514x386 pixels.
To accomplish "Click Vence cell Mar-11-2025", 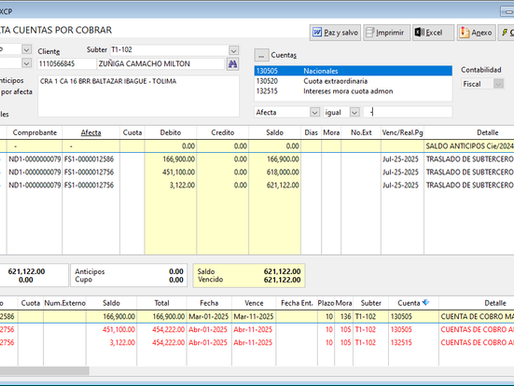I will coord(253,316).
